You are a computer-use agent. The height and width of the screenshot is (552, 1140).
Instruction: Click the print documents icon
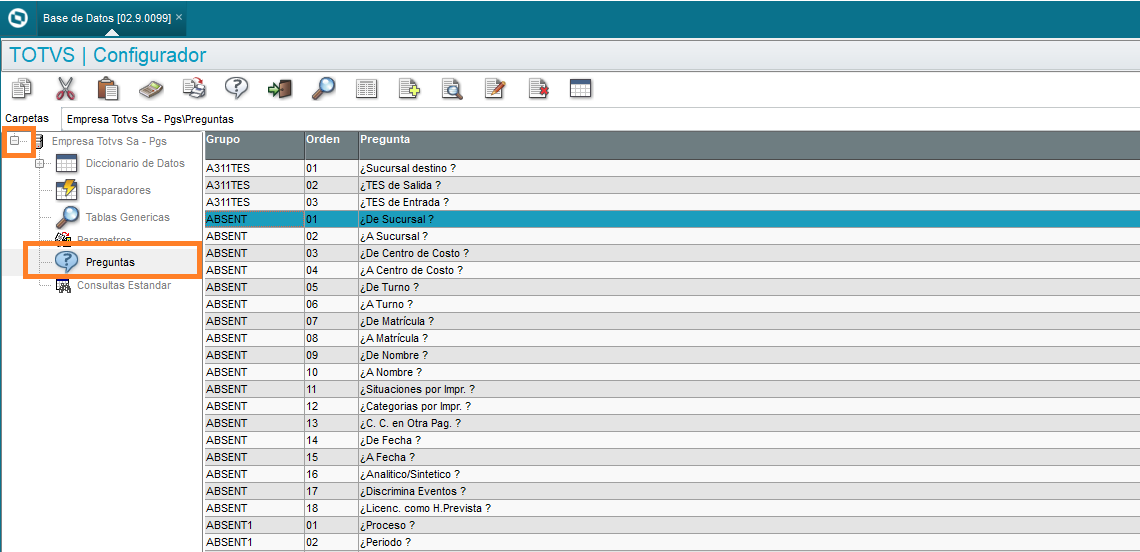[x=193, y=89]
